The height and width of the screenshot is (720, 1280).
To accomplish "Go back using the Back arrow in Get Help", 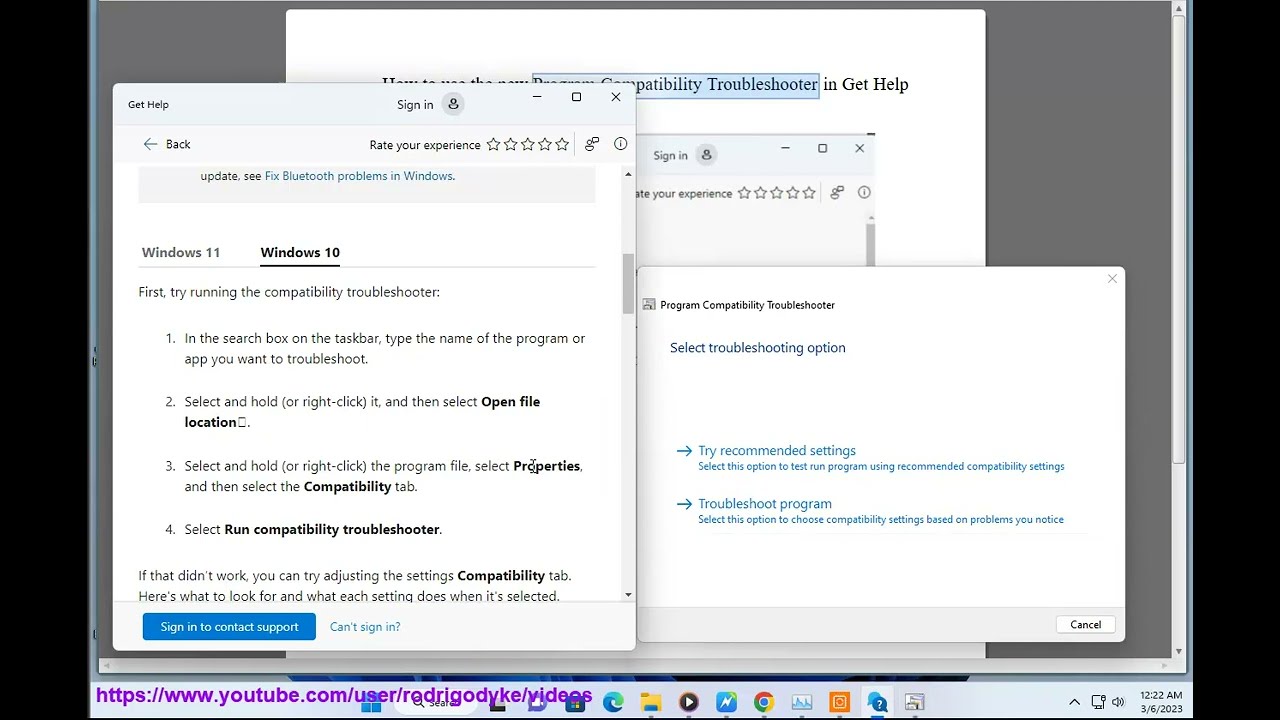I will coord(150,144).
